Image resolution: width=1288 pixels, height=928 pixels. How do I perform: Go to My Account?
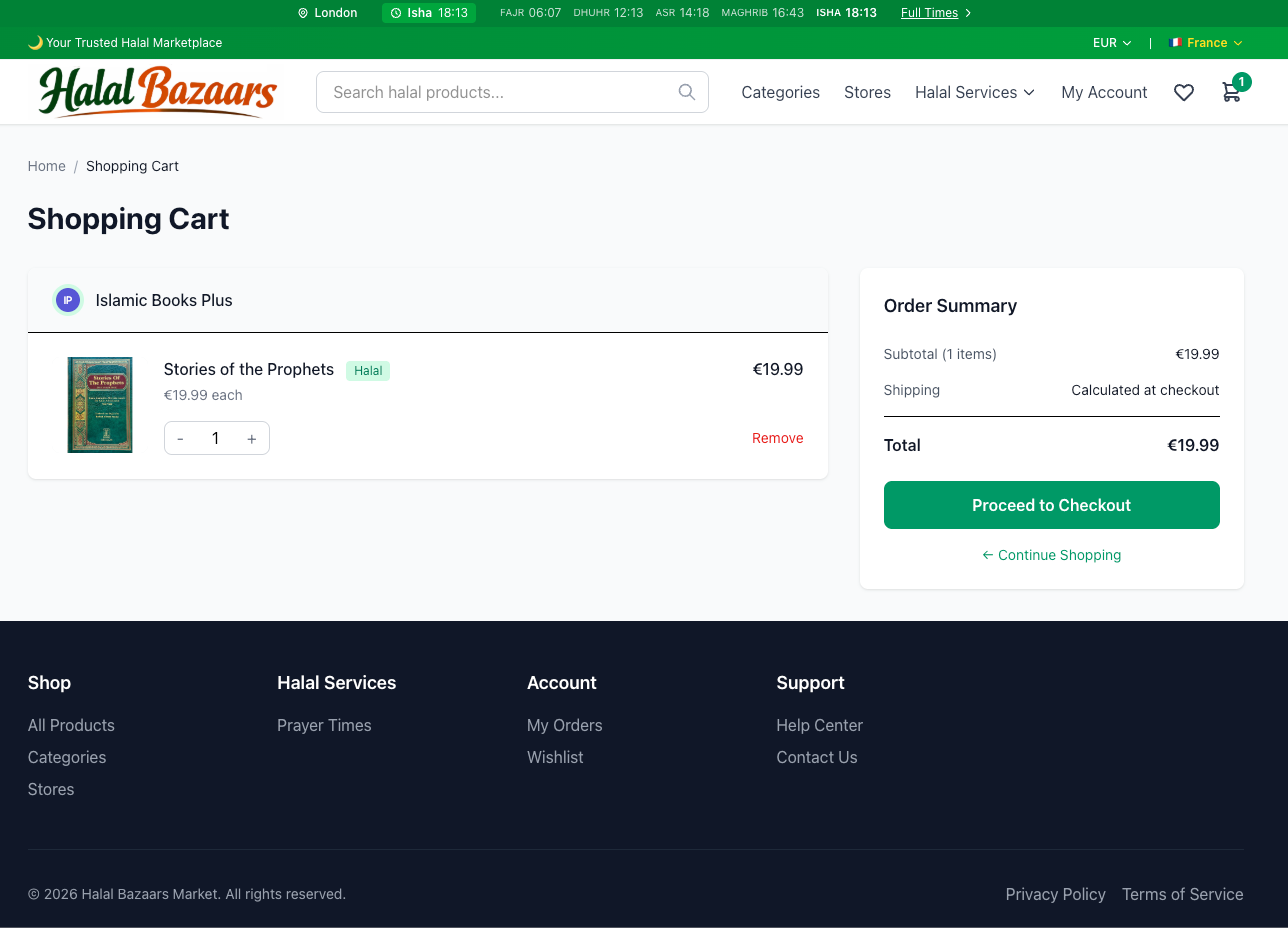tap(1104, 92)
